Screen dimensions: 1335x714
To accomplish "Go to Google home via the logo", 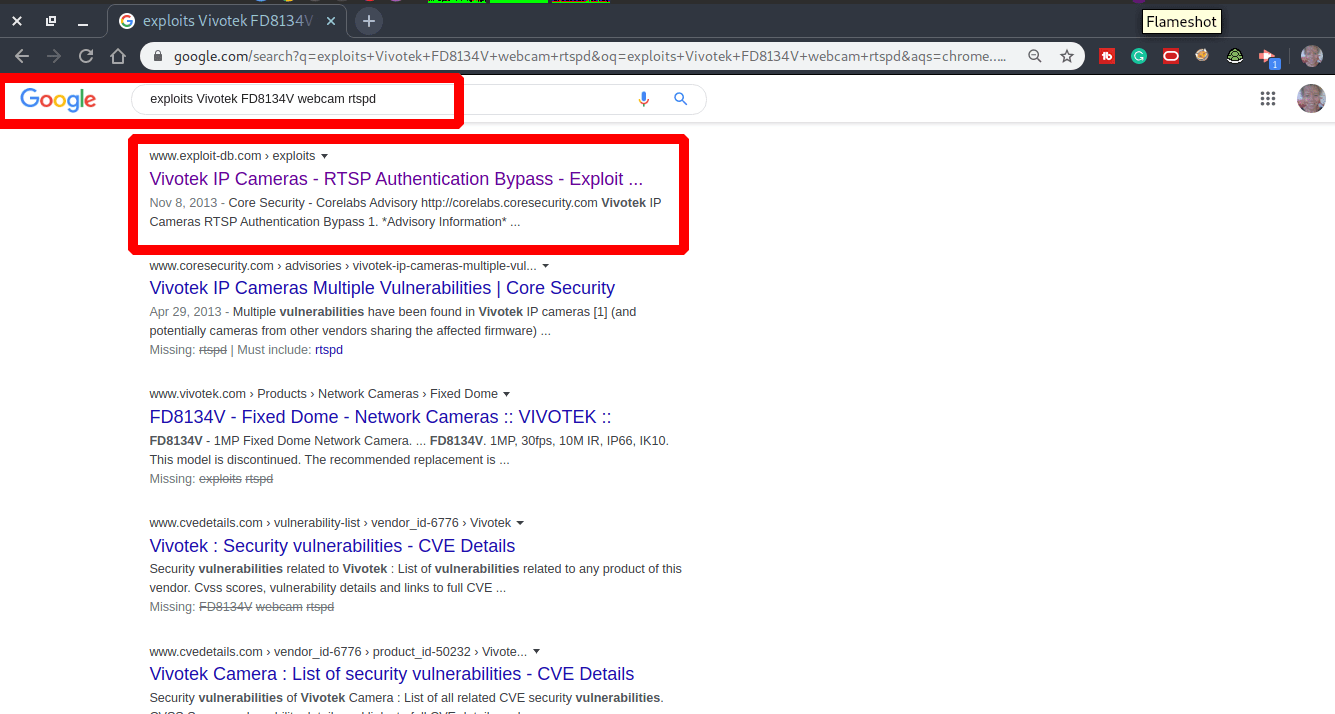I will 58,99.
